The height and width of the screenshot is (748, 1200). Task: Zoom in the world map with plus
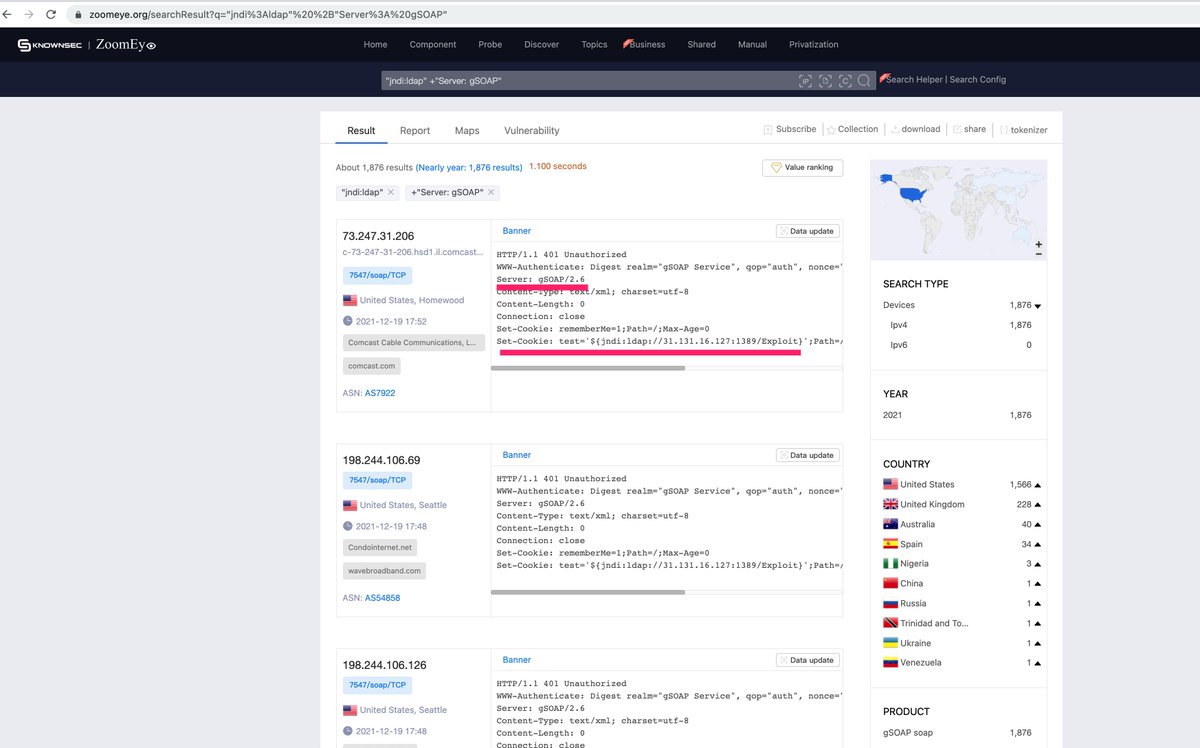(x=1039, y=244)
